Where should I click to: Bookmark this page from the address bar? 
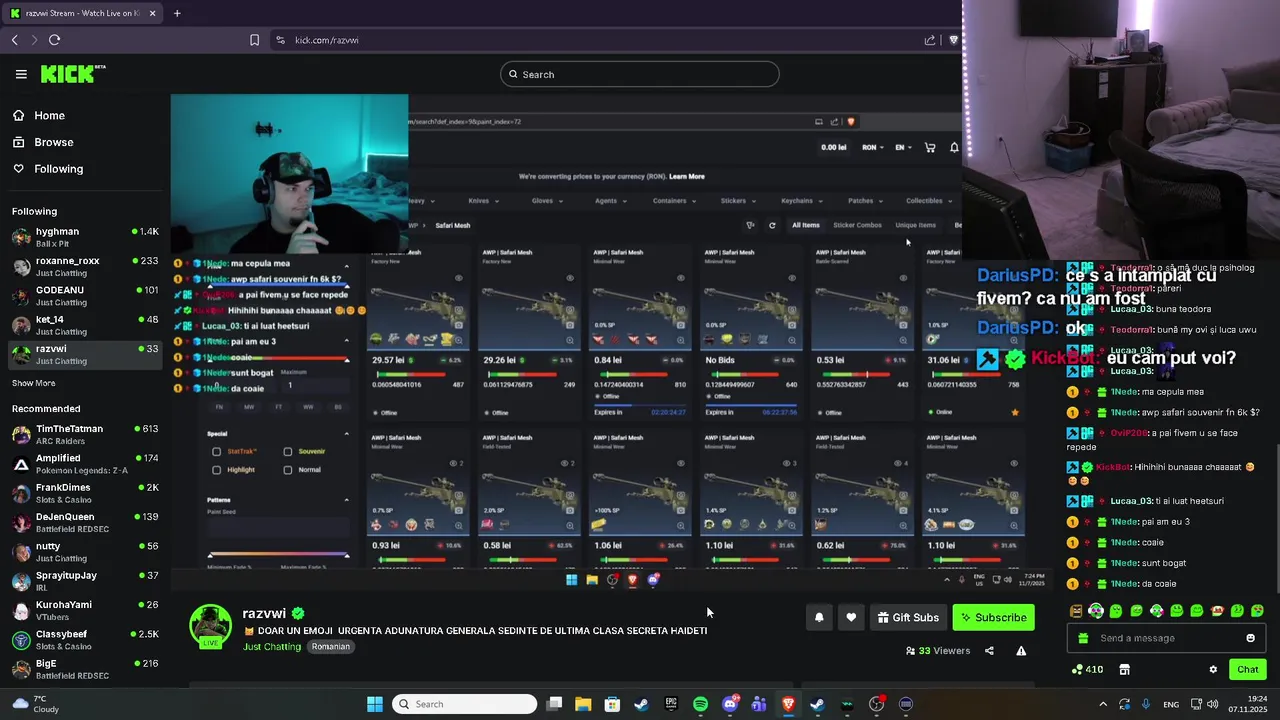point(254,40)
